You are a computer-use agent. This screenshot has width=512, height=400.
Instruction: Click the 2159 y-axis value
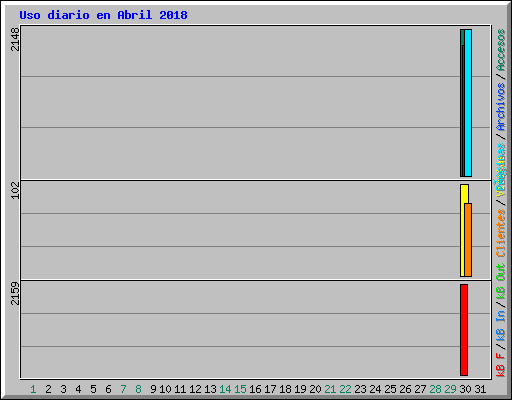tap(15, 293)
